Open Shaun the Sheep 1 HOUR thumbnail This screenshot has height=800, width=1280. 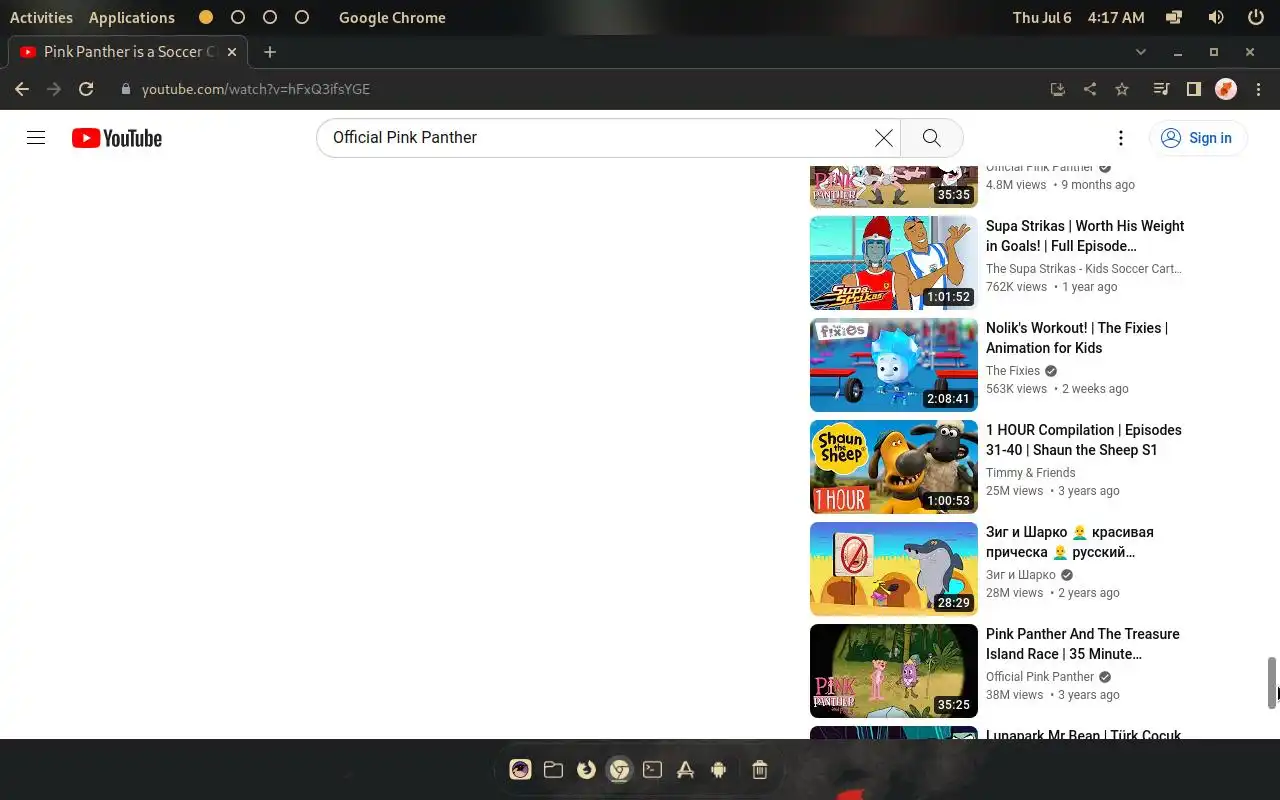point(894,467)
